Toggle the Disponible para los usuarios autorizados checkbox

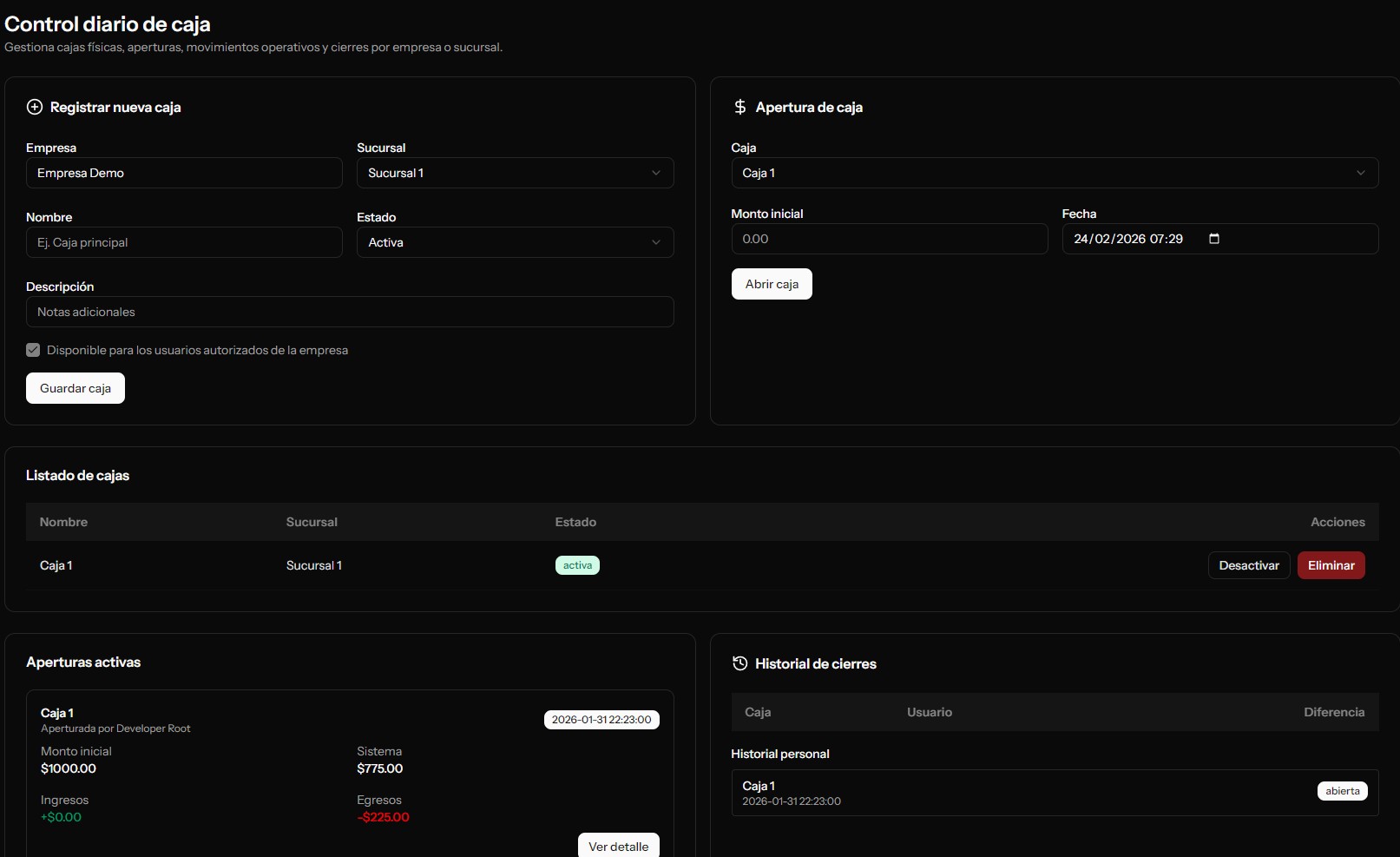33,350
